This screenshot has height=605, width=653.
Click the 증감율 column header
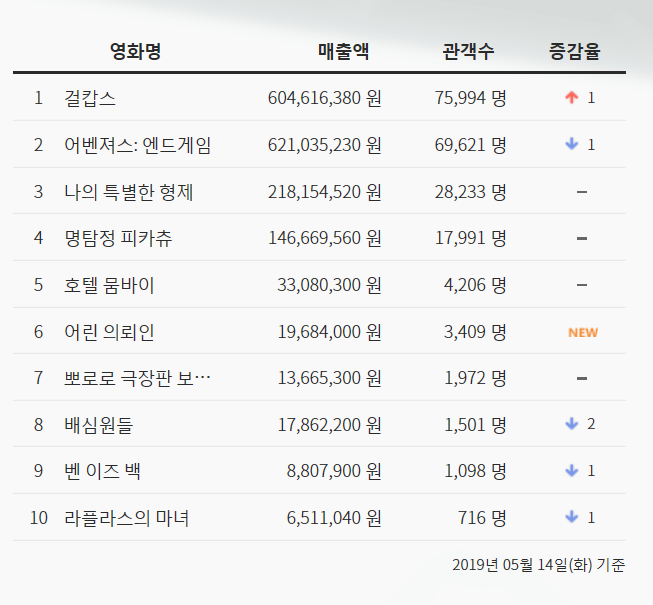(x=575, y=52)
